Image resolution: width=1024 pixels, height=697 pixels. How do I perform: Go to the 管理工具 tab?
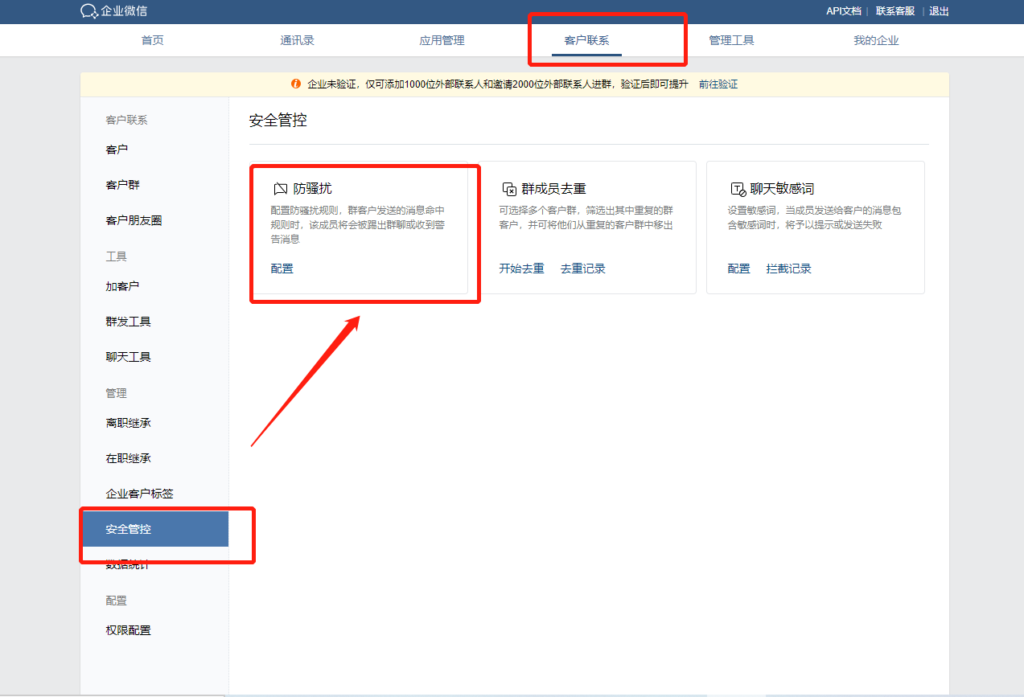tap(731, 41)
